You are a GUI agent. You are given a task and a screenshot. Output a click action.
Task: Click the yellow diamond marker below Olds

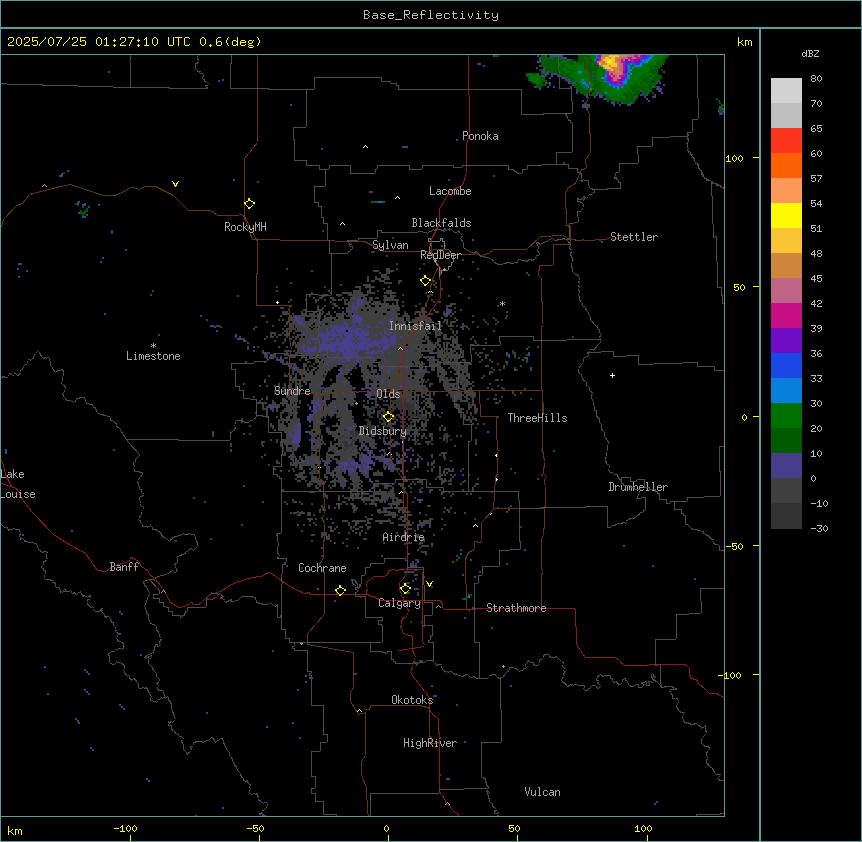[x=388, y=417]
